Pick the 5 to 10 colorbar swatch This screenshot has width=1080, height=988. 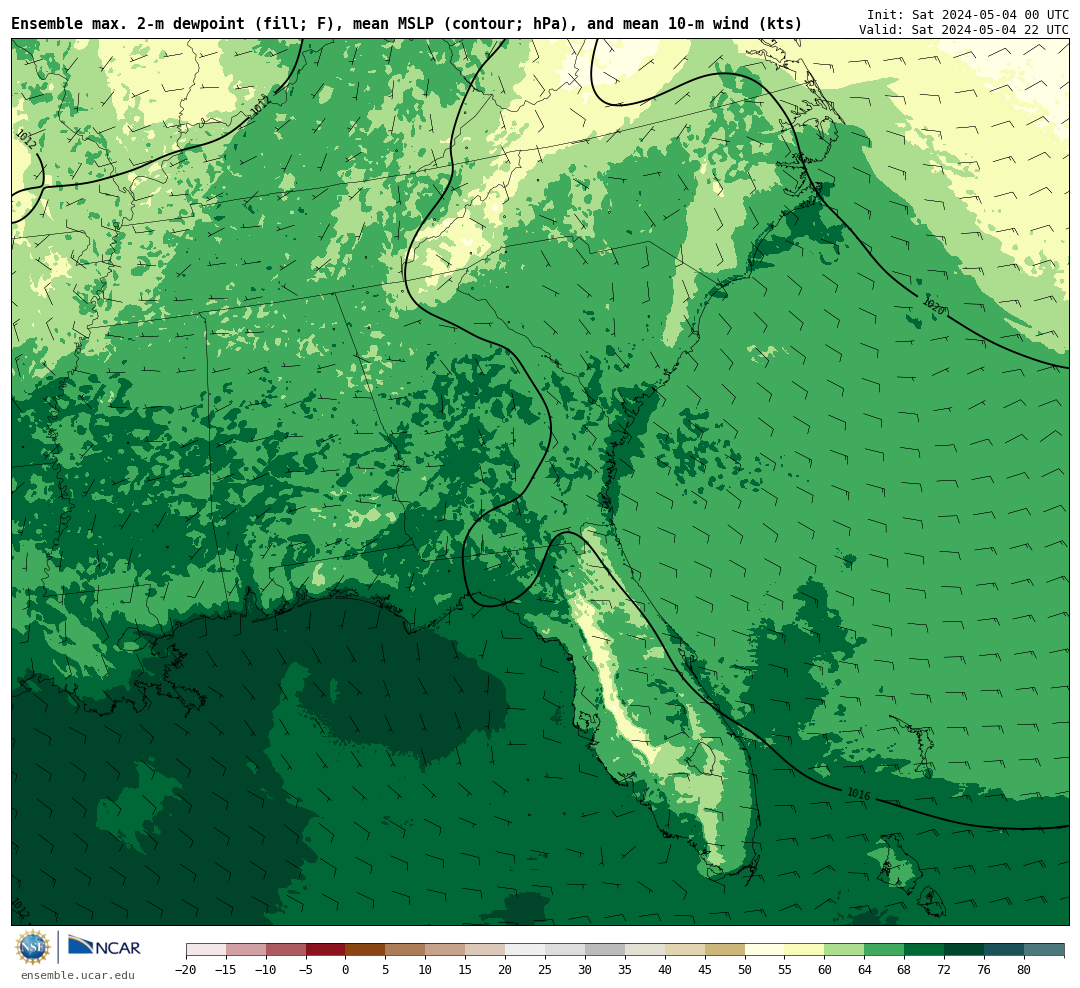[406, 950]
